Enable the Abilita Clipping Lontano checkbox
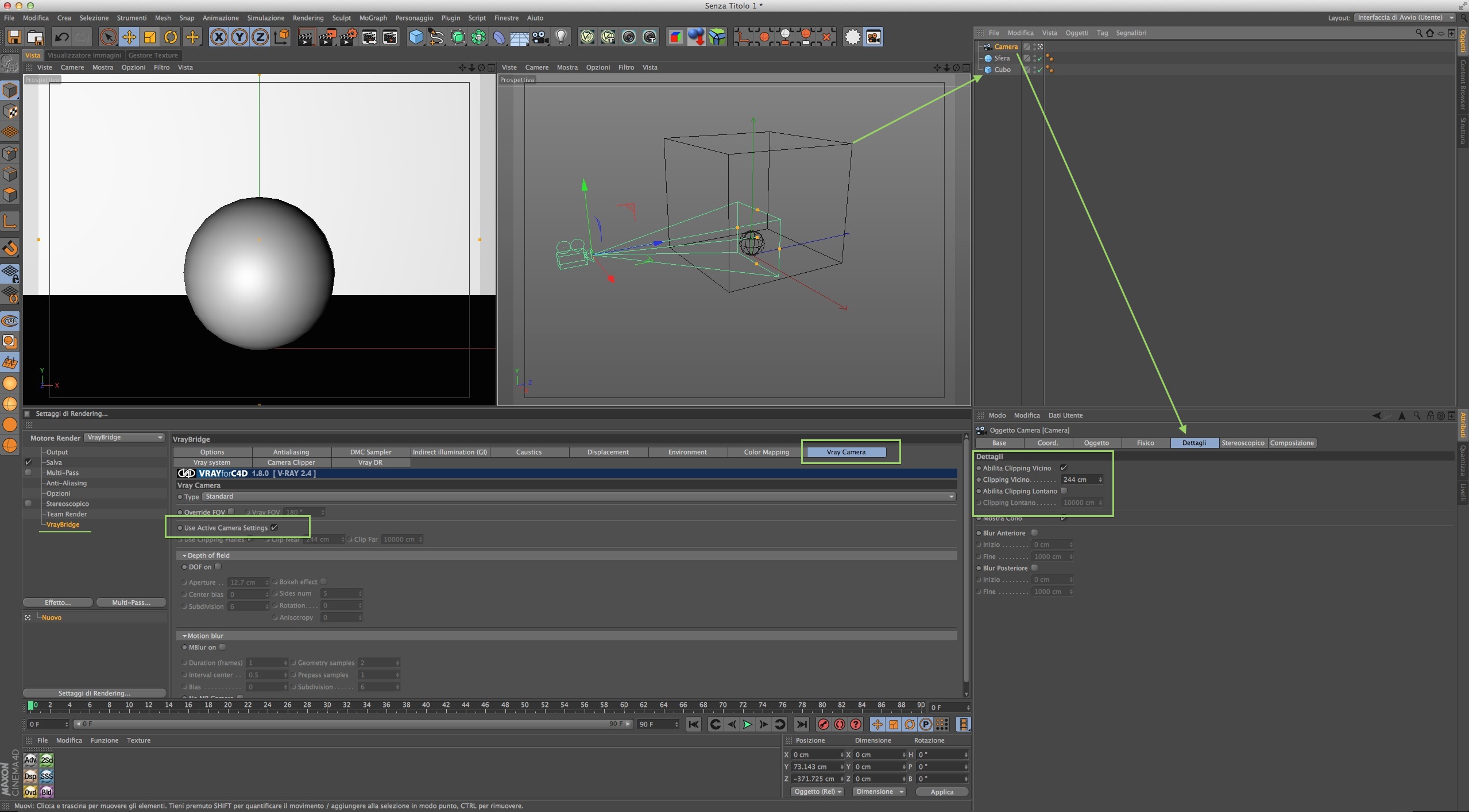This screenshot has width=1469, height=812. coord(1064,490)
